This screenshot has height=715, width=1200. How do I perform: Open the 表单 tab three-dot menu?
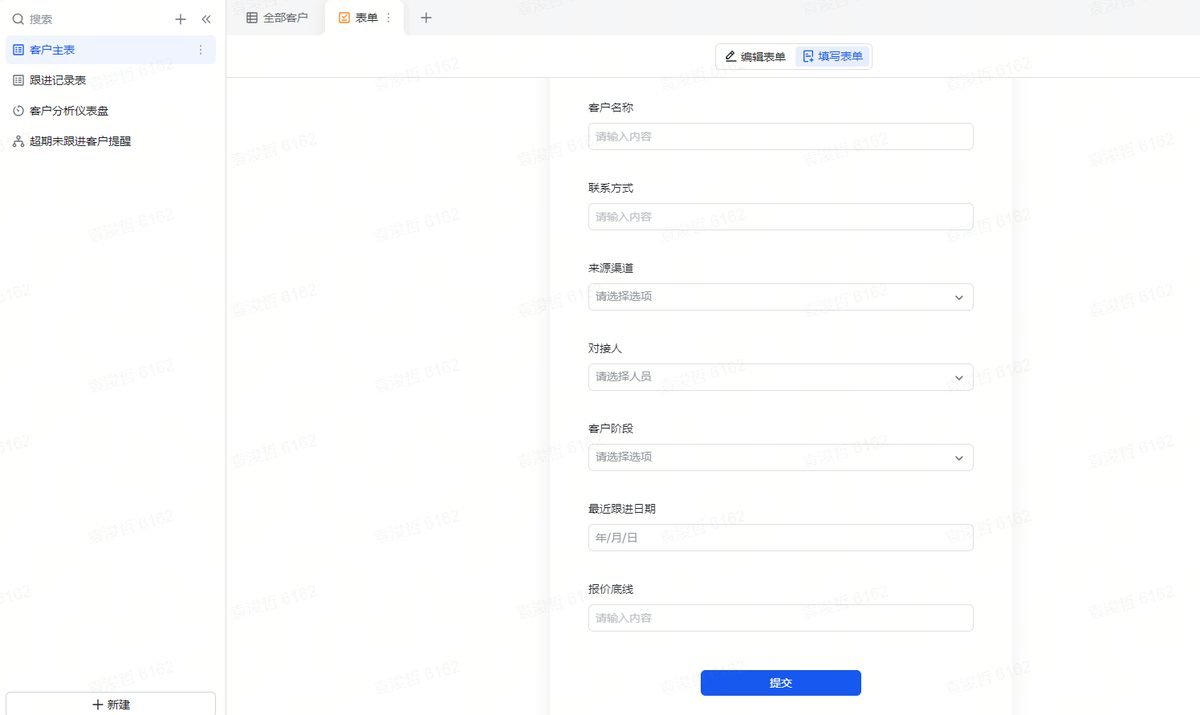point(389,17)
